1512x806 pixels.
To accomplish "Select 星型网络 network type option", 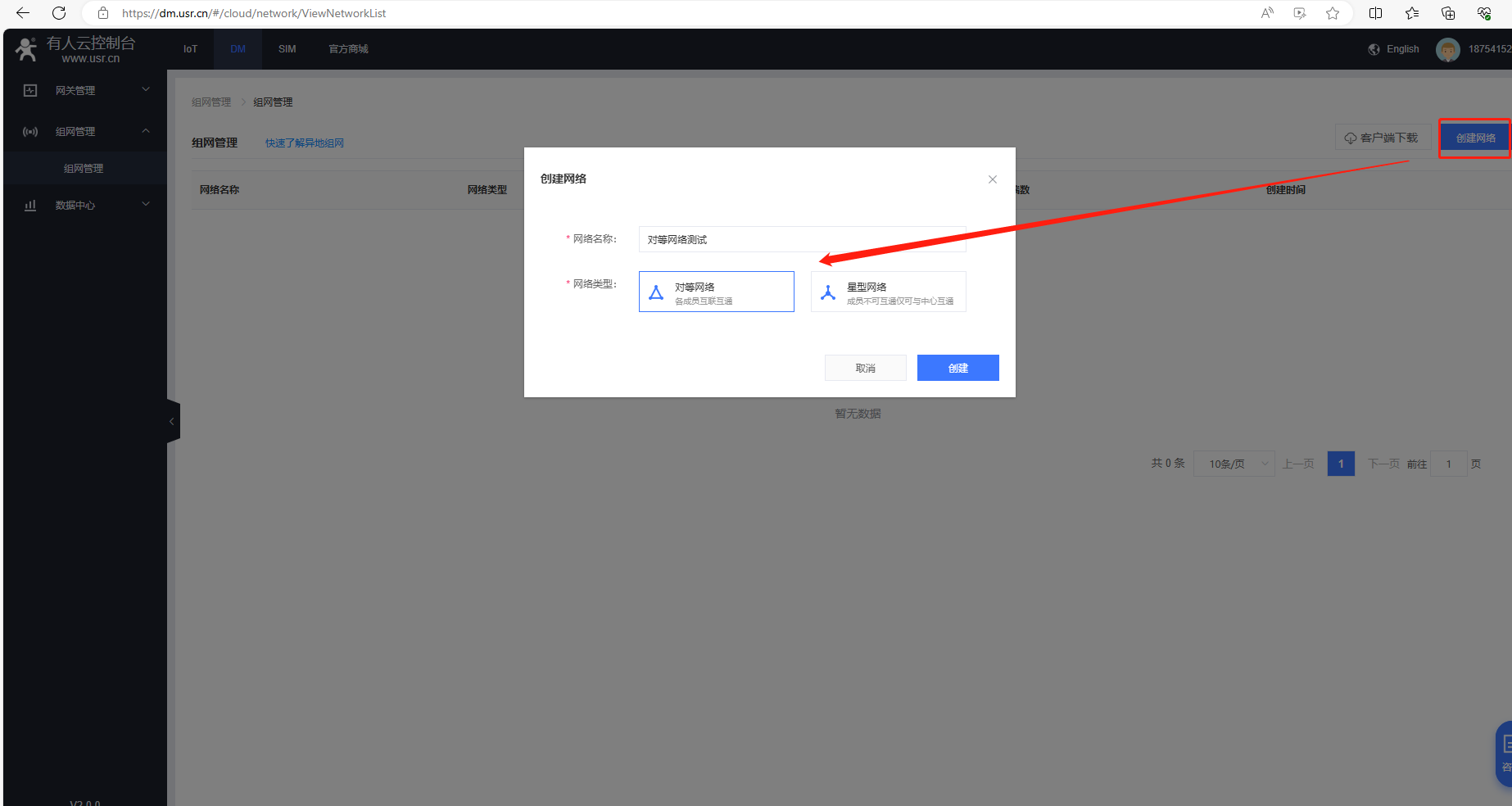I will 888,292.
